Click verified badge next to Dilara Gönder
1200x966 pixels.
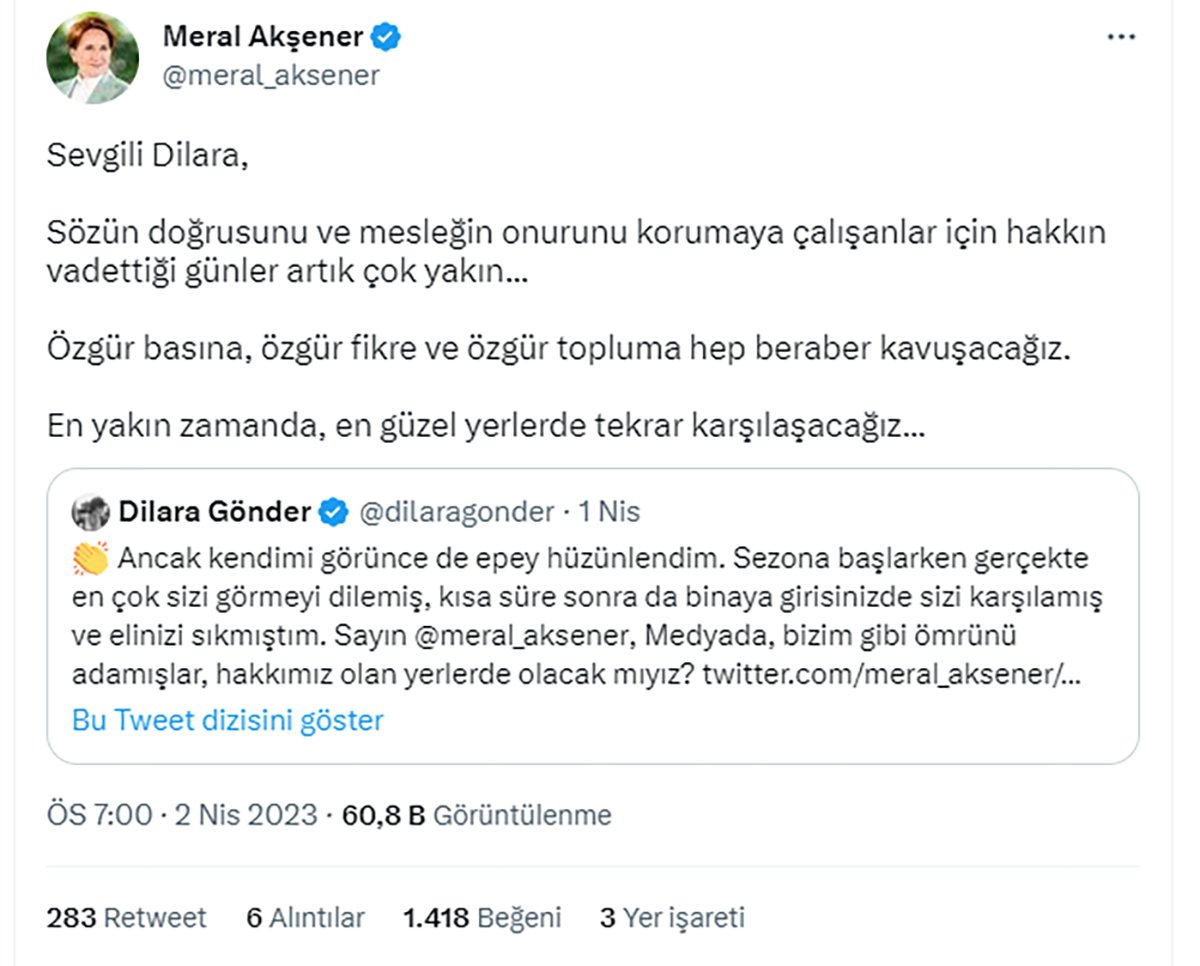point(333,513)
